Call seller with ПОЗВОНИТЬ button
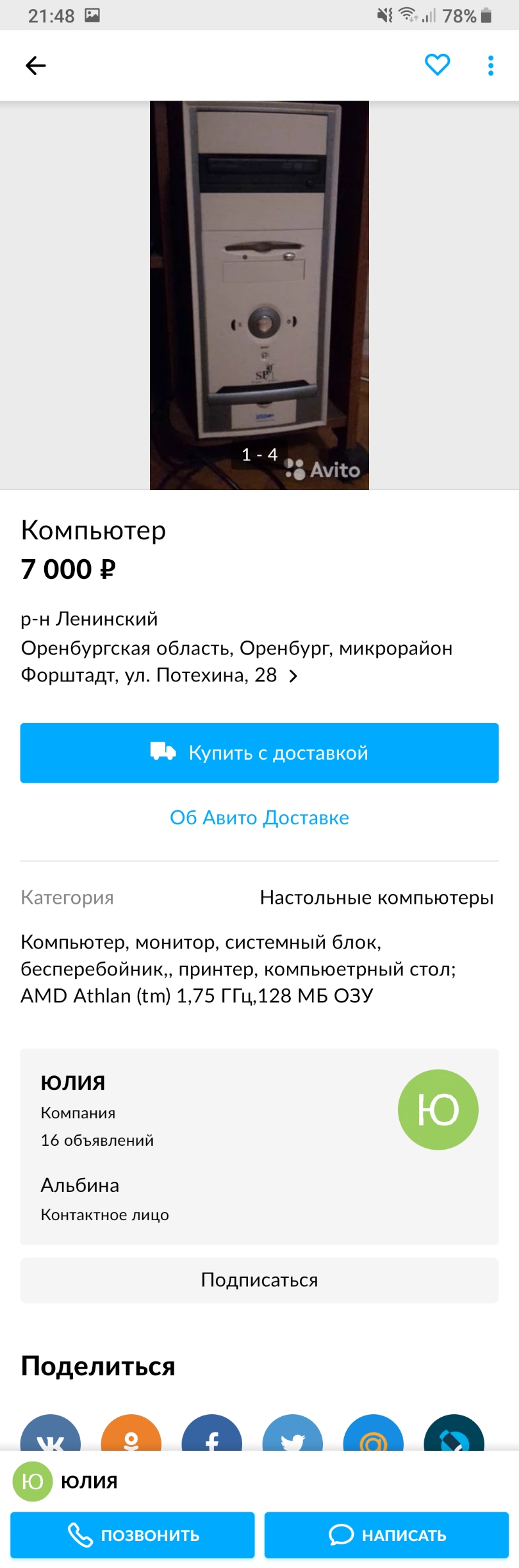Viewport: 519px width, 1568px height. [133, 1535]
